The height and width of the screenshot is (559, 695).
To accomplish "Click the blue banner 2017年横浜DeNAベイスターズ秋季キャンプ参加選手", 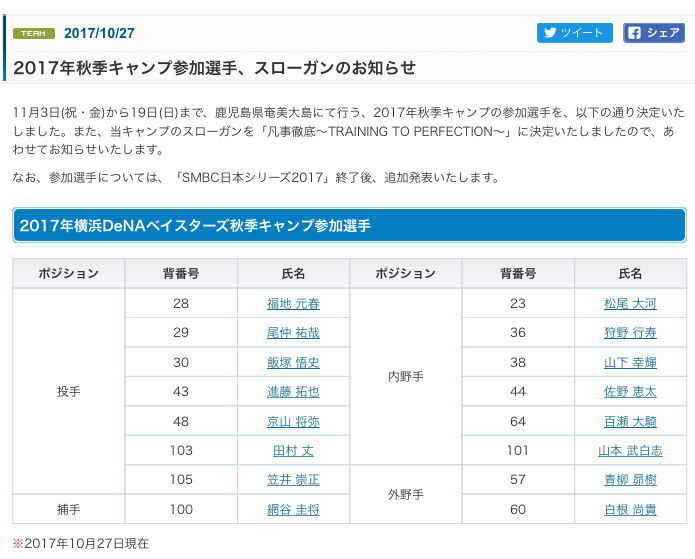I will [349, 225].
